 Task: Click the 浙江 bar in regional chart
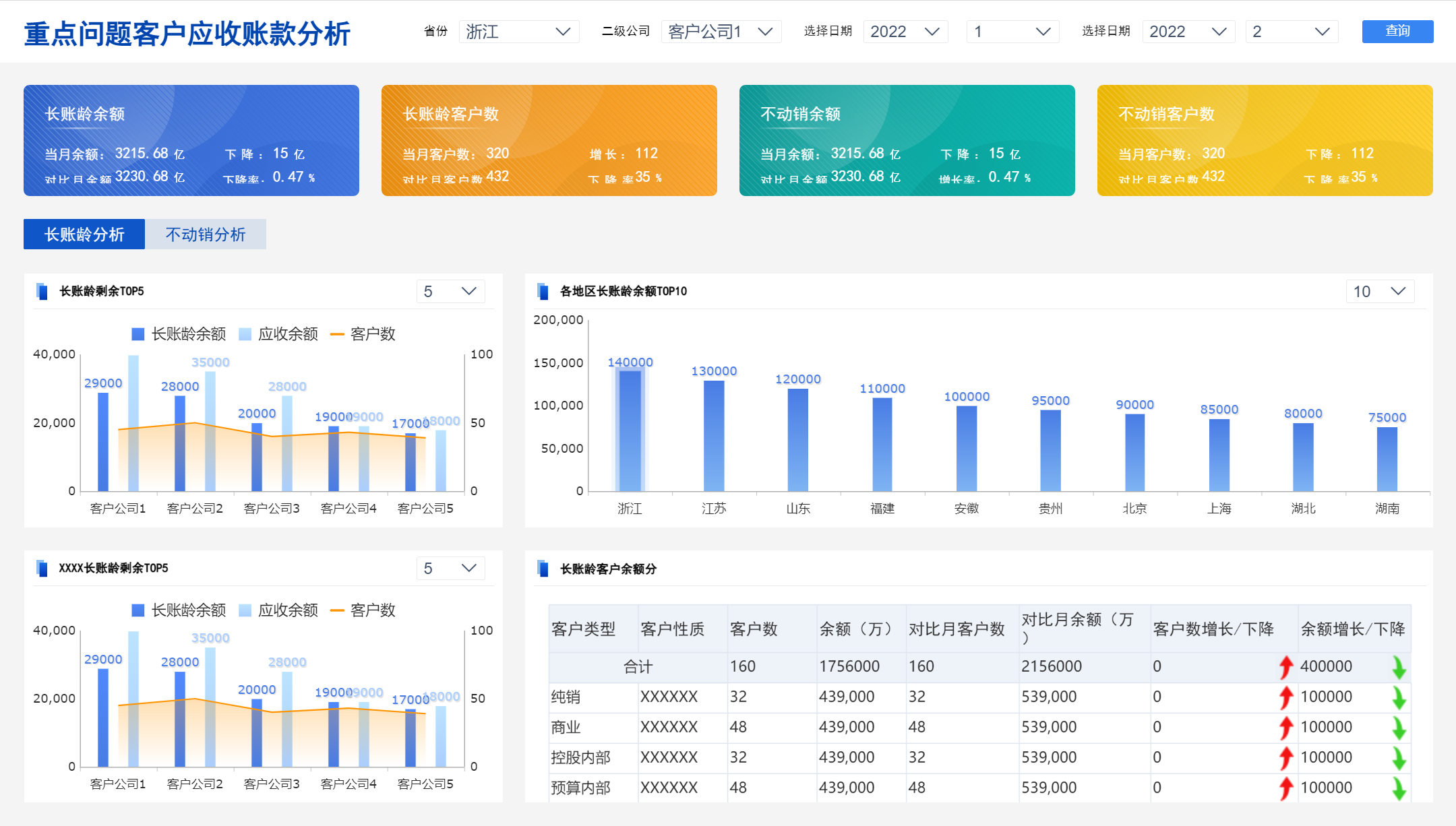(630, 430)
